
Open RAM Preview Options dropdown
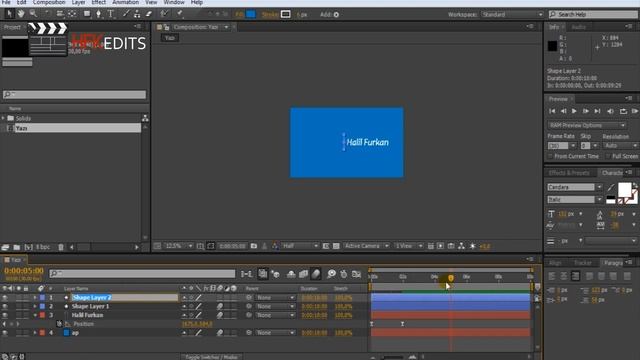tap(587, 125)
